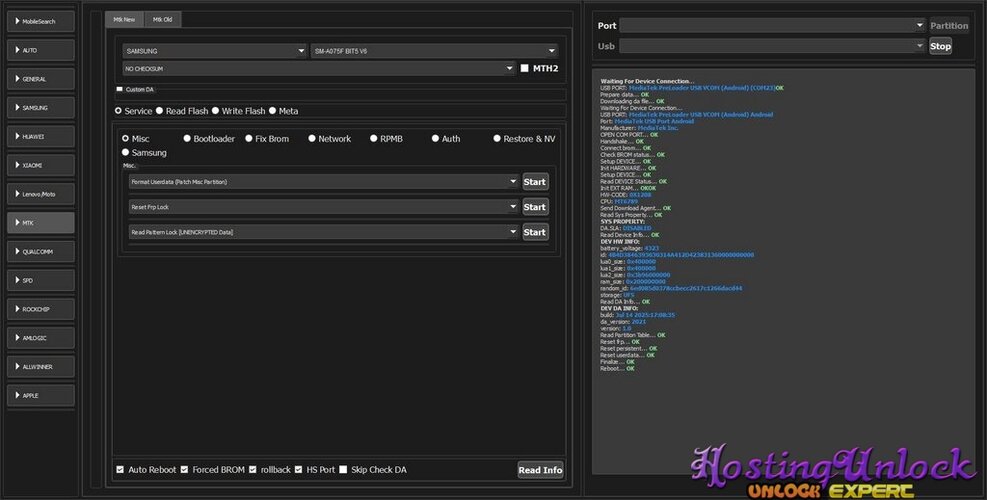
Task: Switch to the Mtk New tab
Action: click(x=124, y=20)
